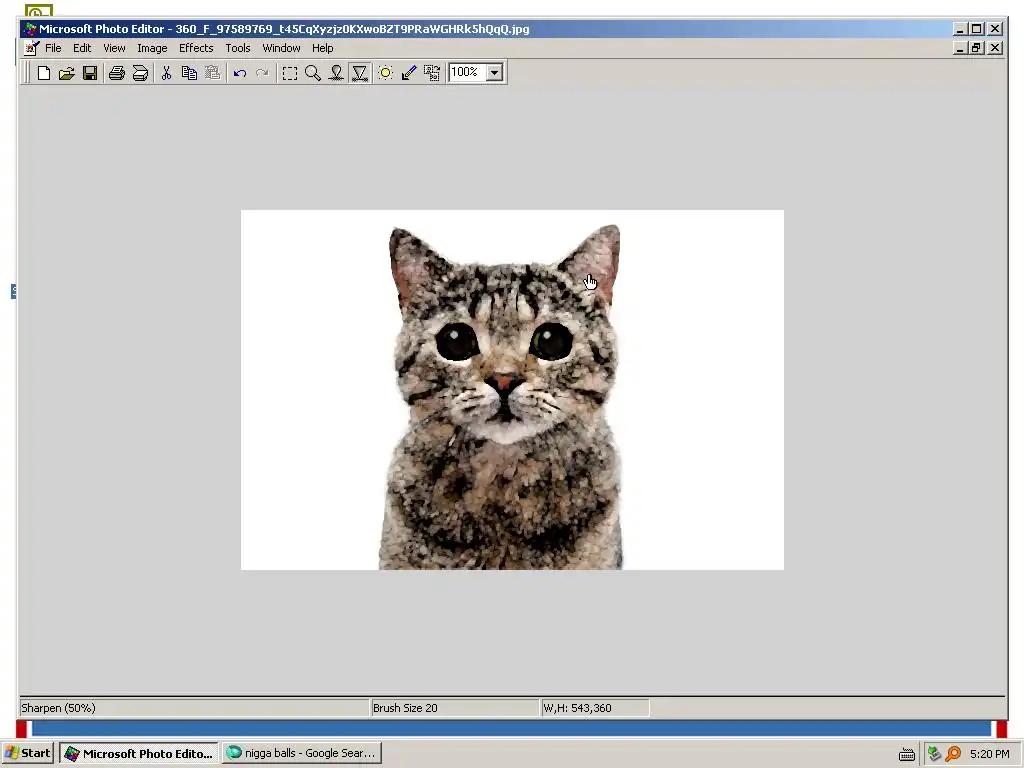1024x768 pixels.
Task: Open the View menu
Action: 114,48
